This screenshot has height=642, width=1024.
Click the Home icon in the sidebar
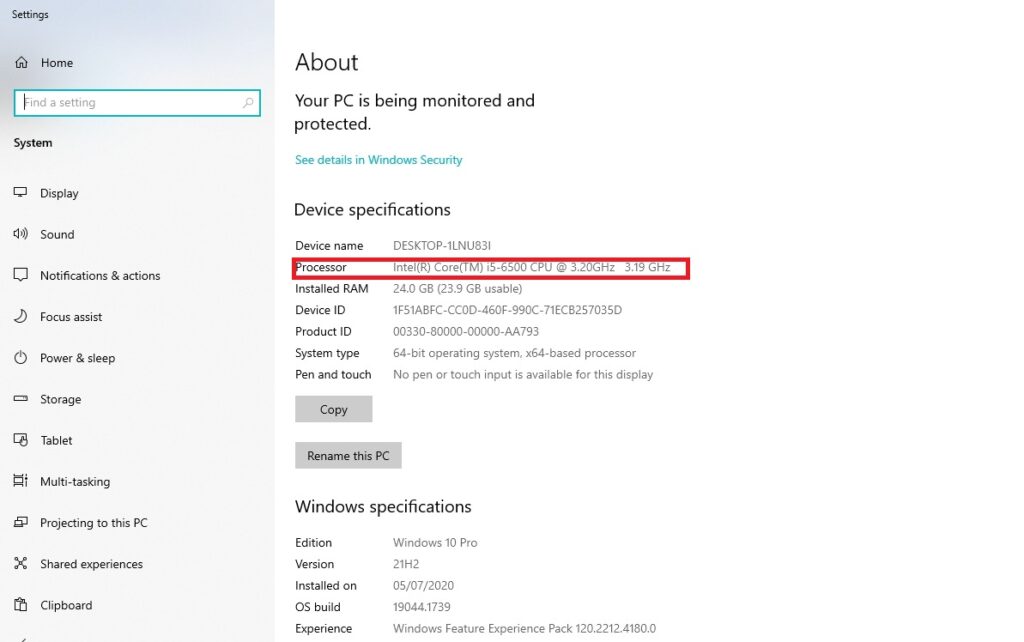21,63
